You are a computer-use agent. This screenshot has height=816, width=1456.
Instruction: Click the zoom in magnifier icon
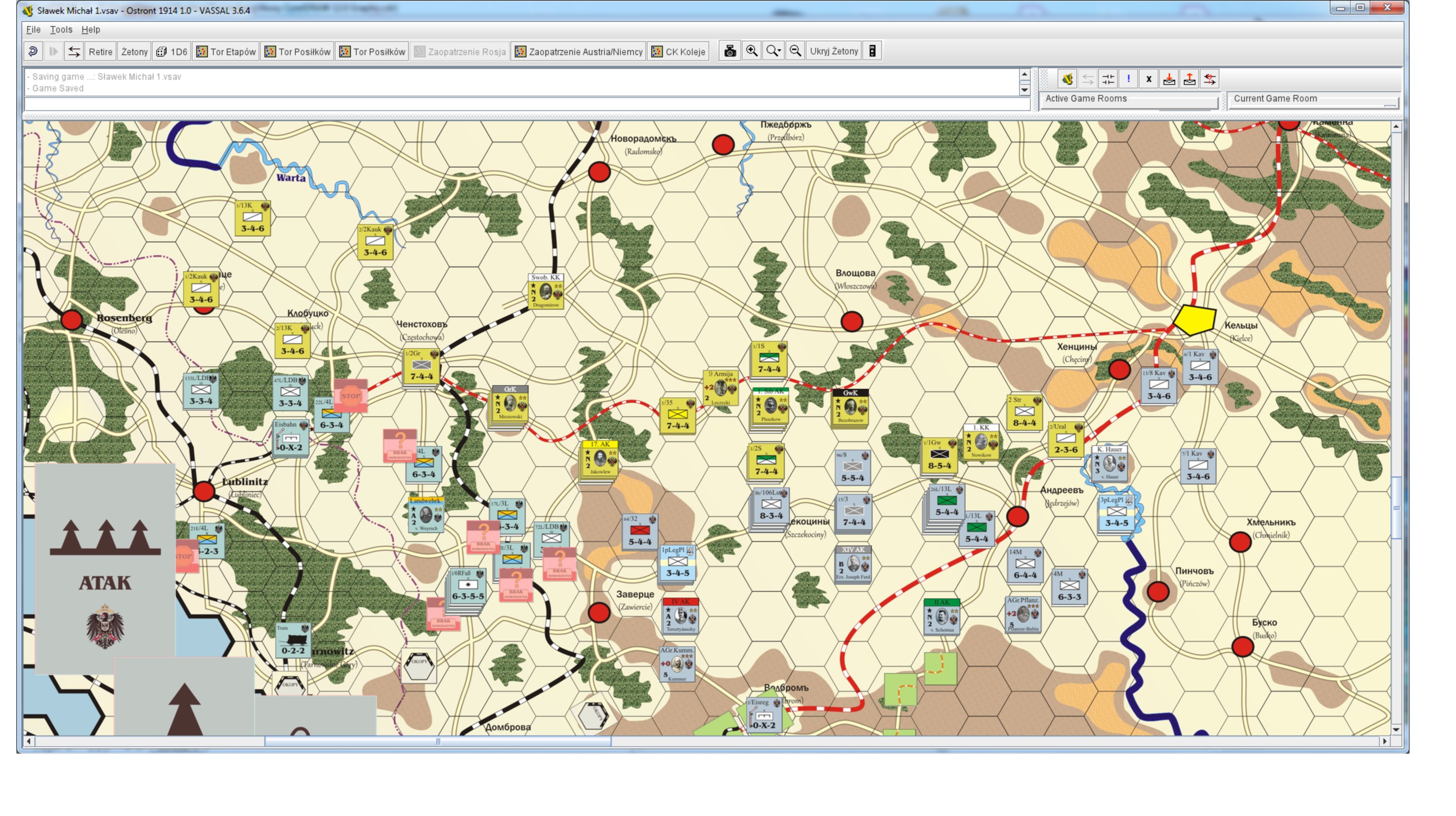(x=752, y=52)
